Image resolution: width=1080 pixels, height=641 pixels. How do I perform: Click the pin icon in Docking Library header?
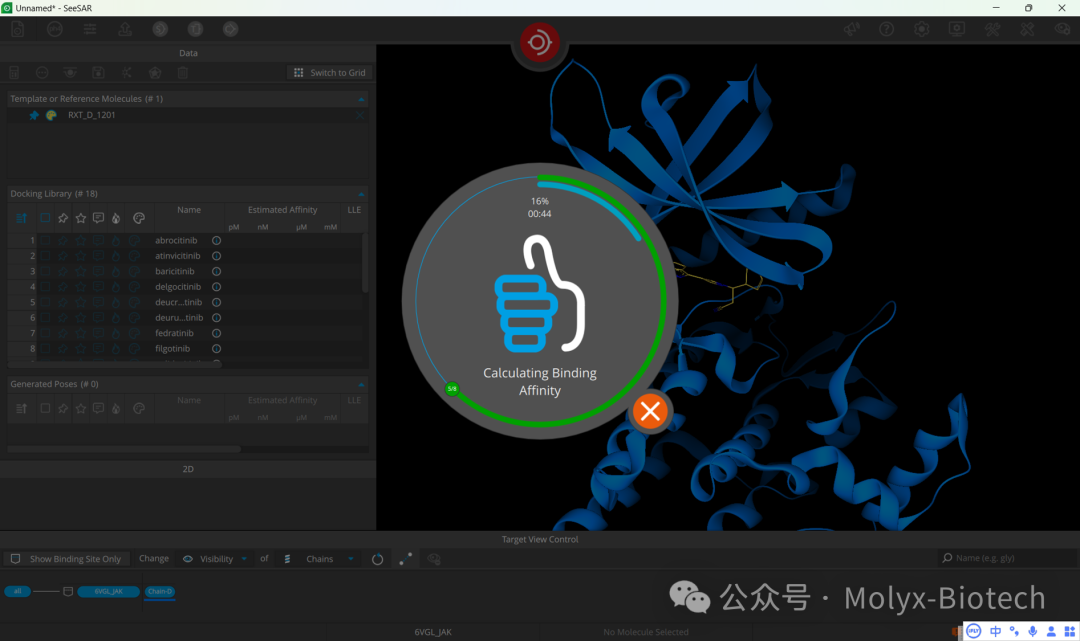[x=63, y=218]
